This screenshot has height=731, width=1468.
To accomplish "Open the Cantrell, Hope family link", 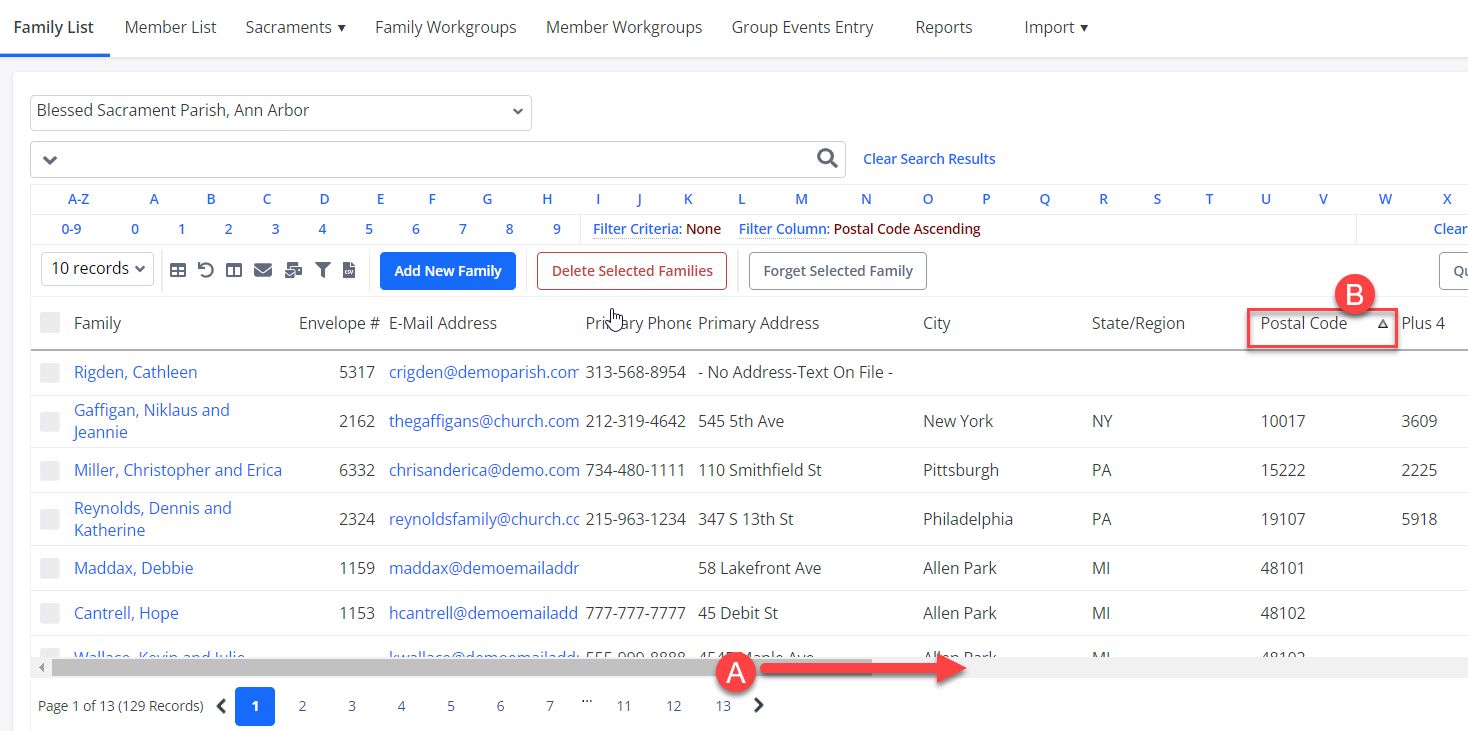I will pyautogui.click(x=126, y=613).
